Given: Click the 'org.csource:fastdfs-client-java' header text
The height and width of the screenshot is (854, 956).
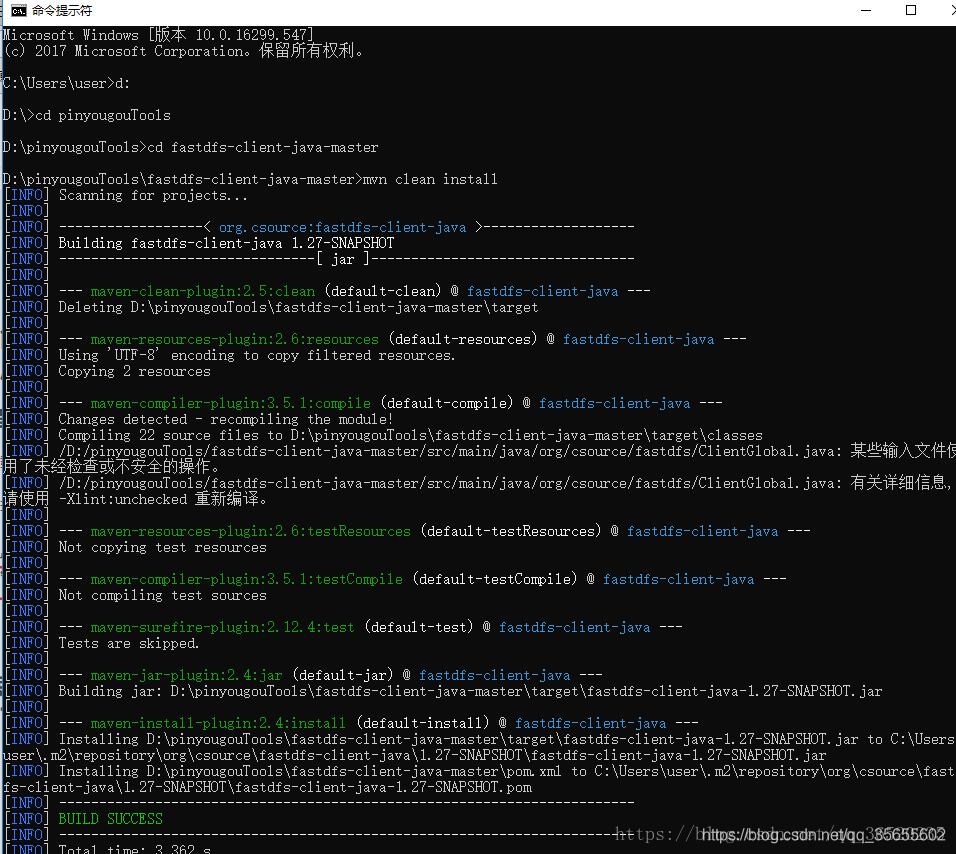Looking at the screenshot, I should 343,227.
